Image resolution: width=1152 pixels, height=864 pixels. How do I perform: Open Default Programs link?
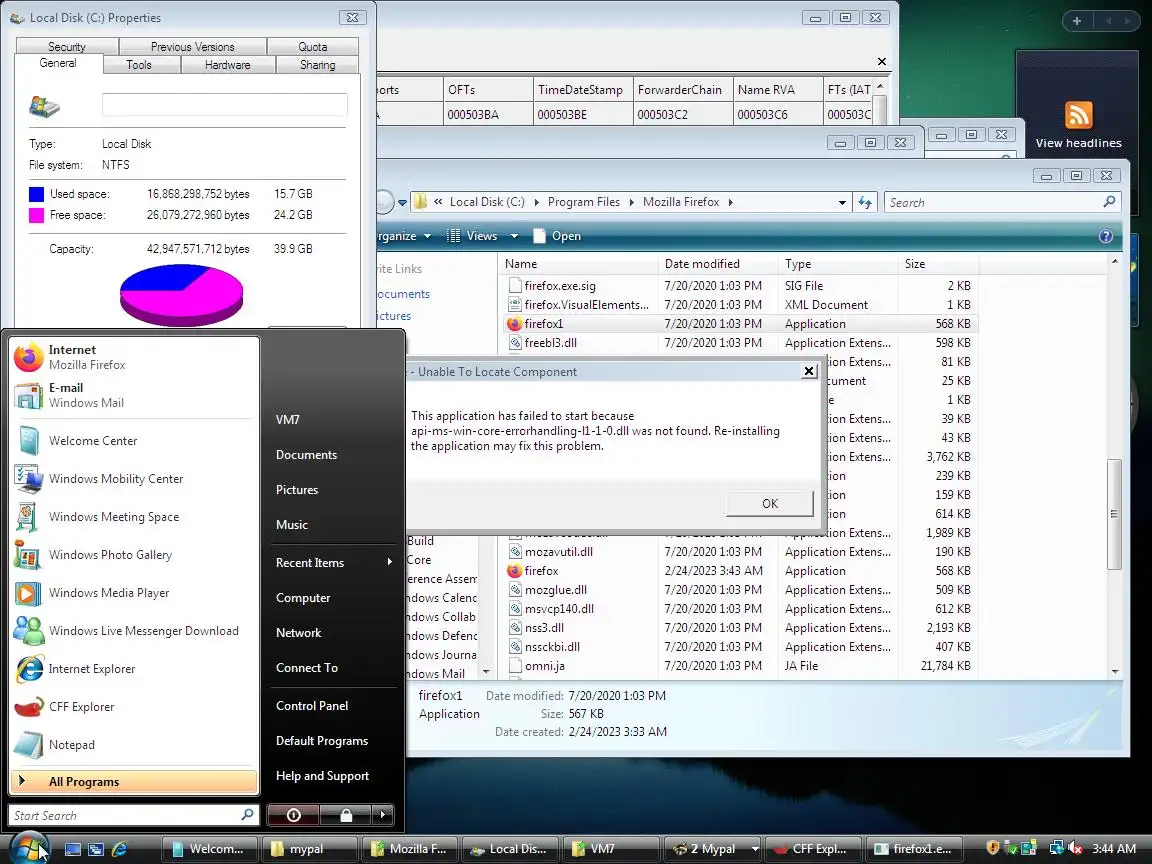322,741
